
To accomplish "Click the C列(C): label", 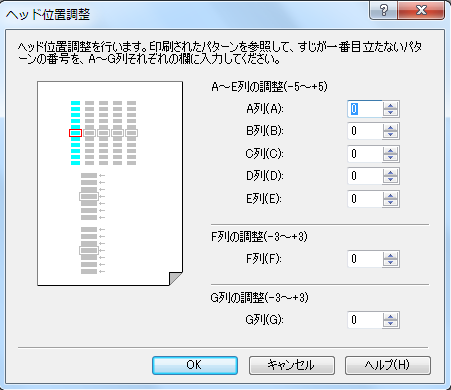I will click(265, 154).
